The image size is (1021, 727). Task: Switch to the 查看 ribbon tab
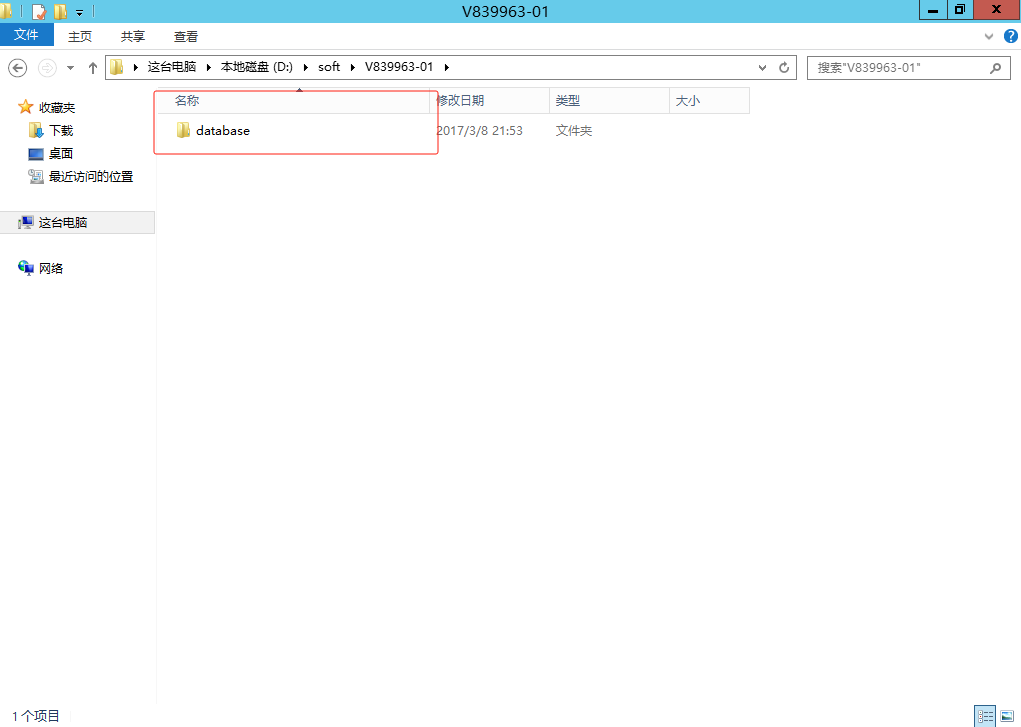click(186, 36)
